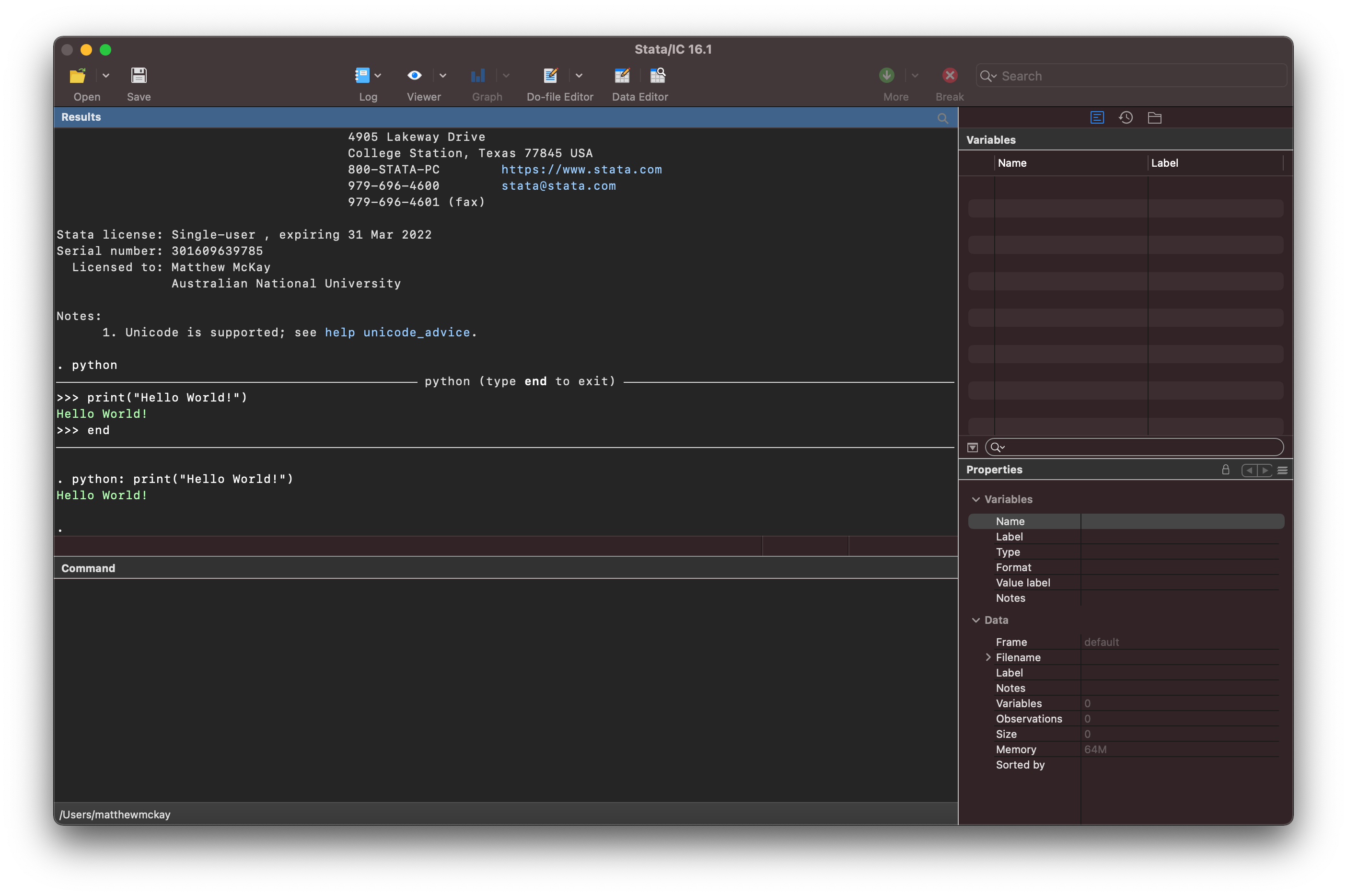Expand the Filename property row
Image resolution: width=1347 pixels, height=896 pixels.
(x=988, y=657)
